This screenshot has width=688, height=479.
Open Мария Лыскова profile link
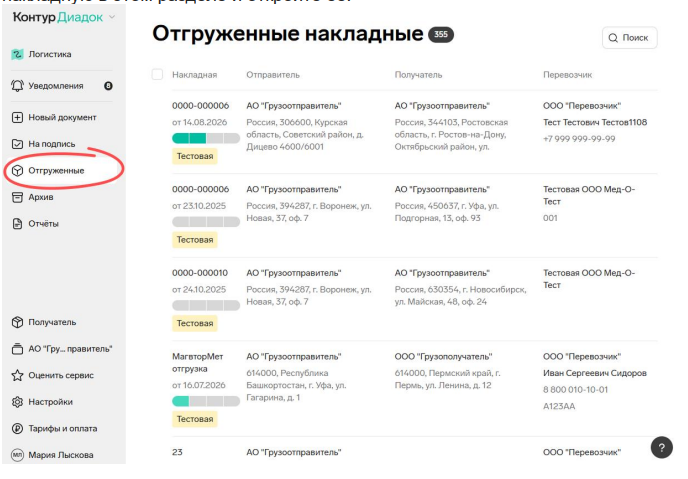point(61,455)
